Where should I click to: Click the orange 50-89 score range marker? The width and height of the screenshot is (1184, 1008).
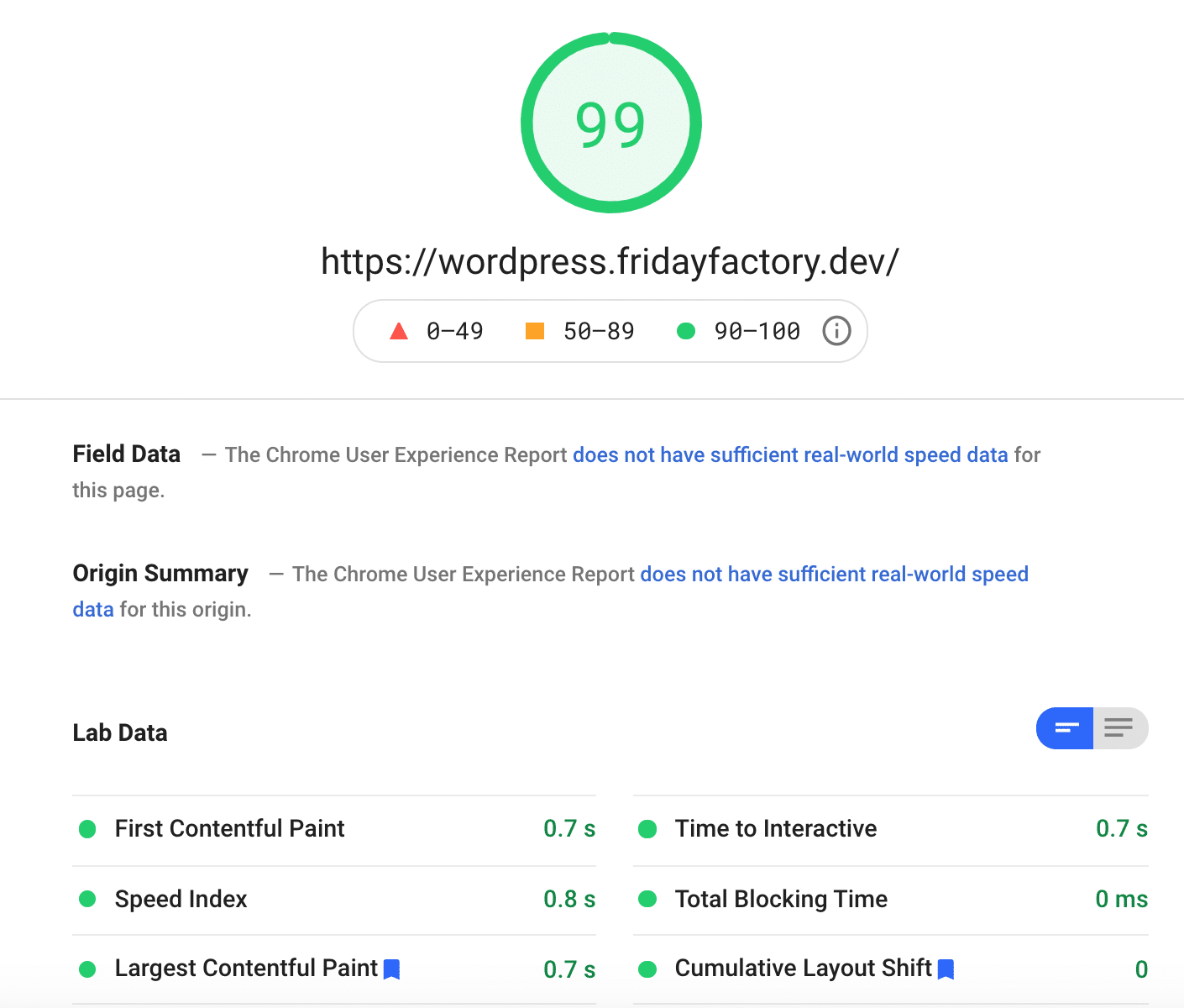(x=535, y=331)
